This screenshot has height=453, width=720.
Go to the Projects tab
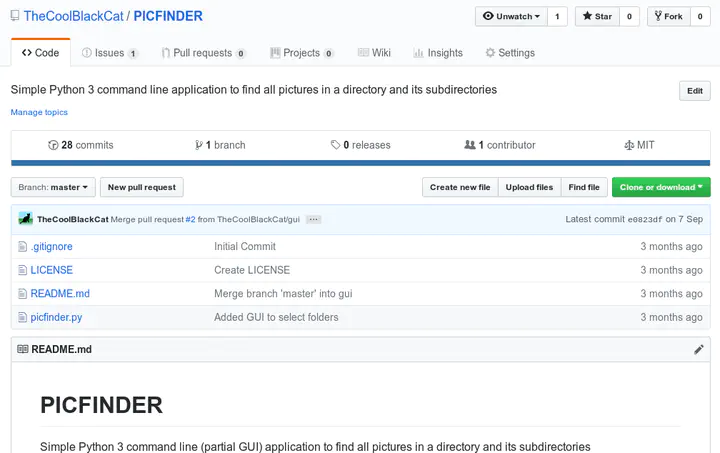301,53
